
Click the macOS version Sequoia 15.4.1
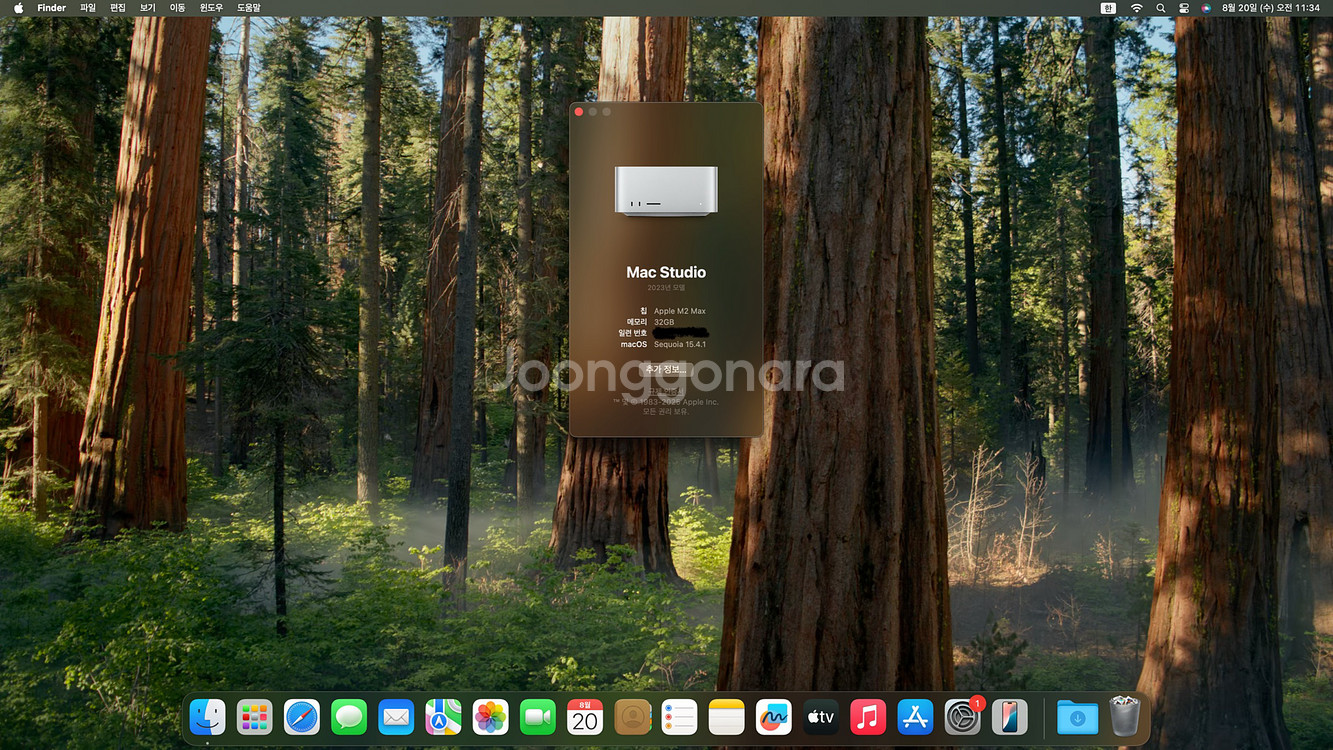click(680, 344)
